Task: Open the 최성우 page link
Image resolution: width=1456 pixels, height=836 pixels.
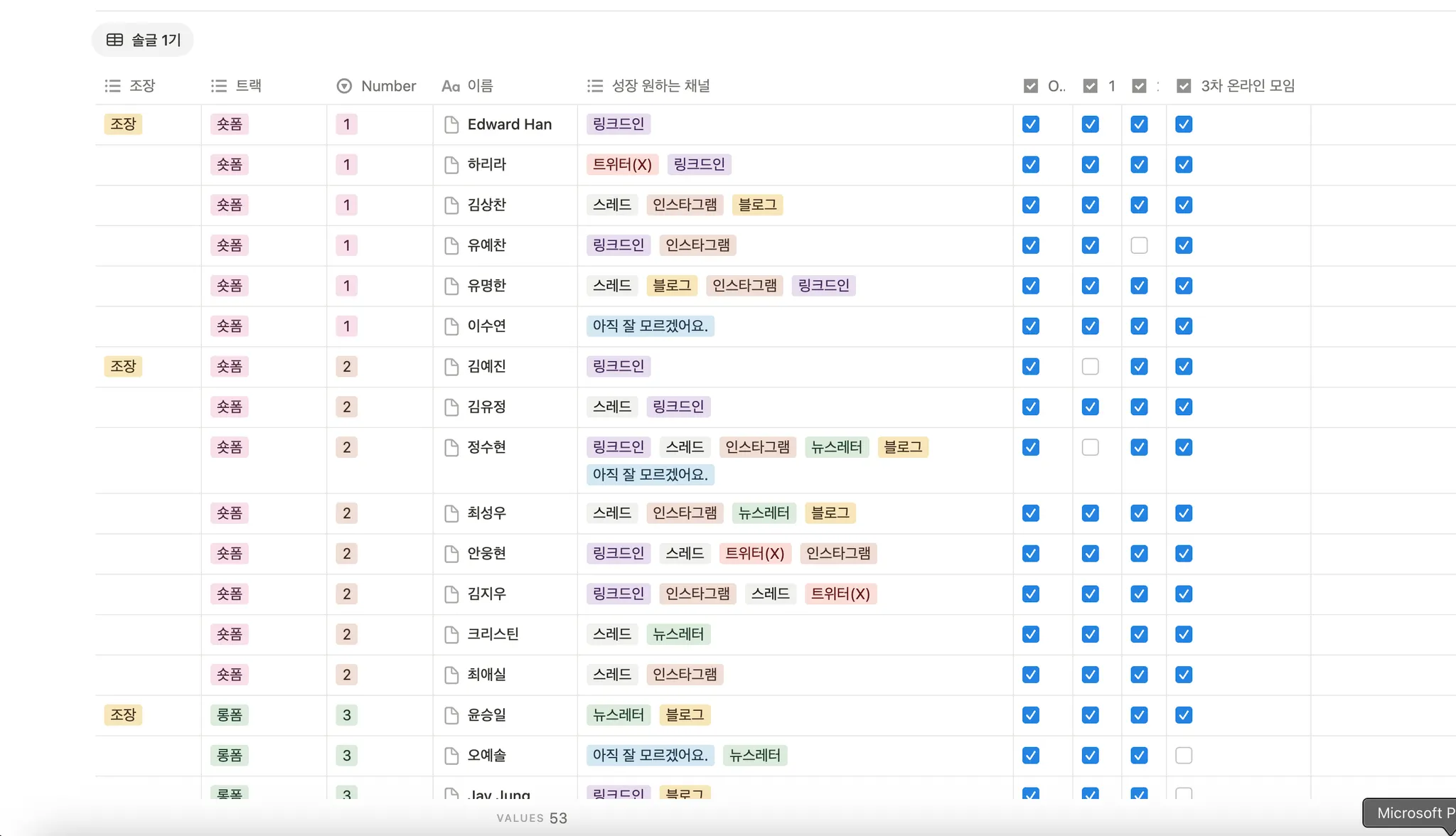Action: point(486,513)
